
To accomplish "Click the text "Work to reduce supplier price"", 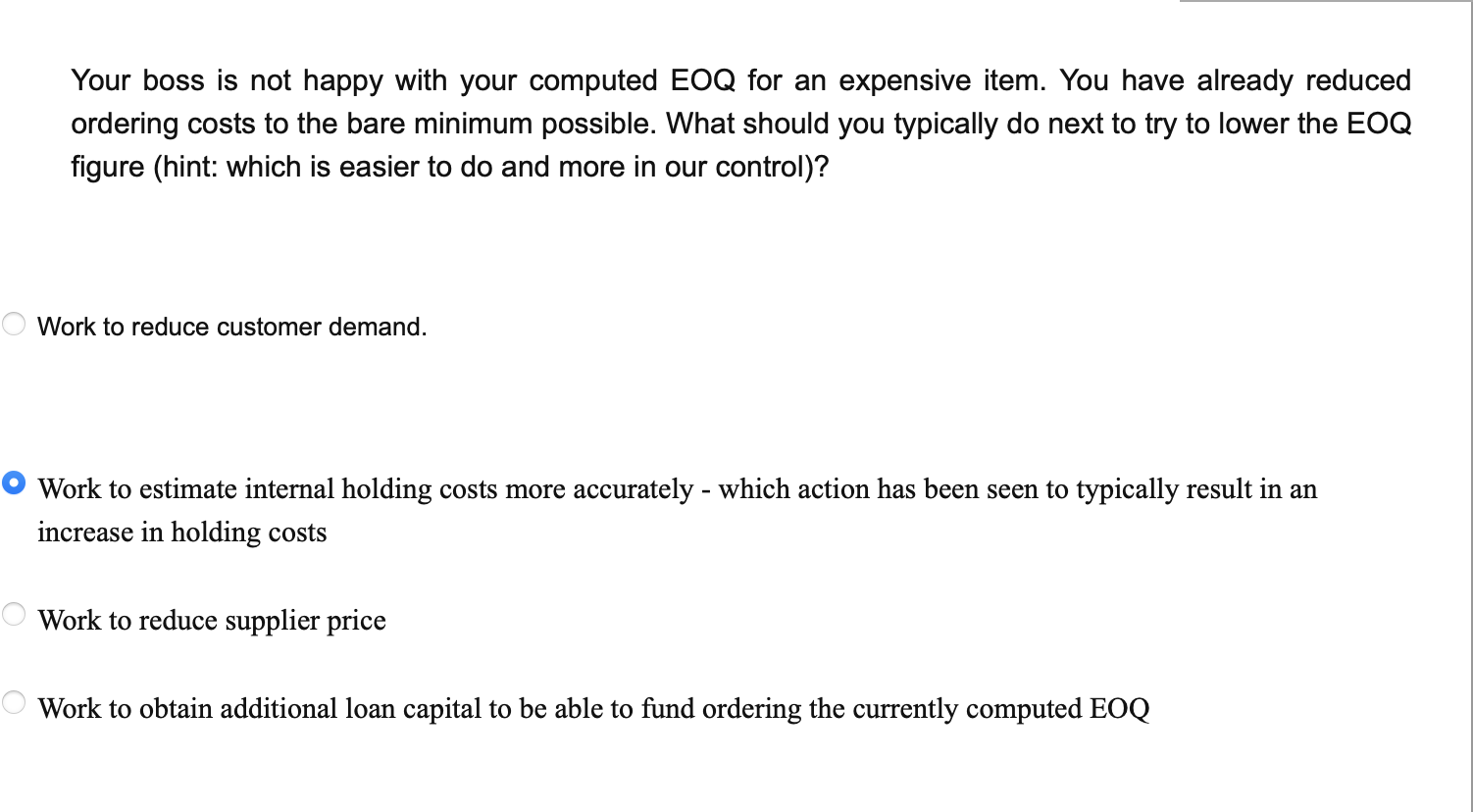I will point(211,620).
